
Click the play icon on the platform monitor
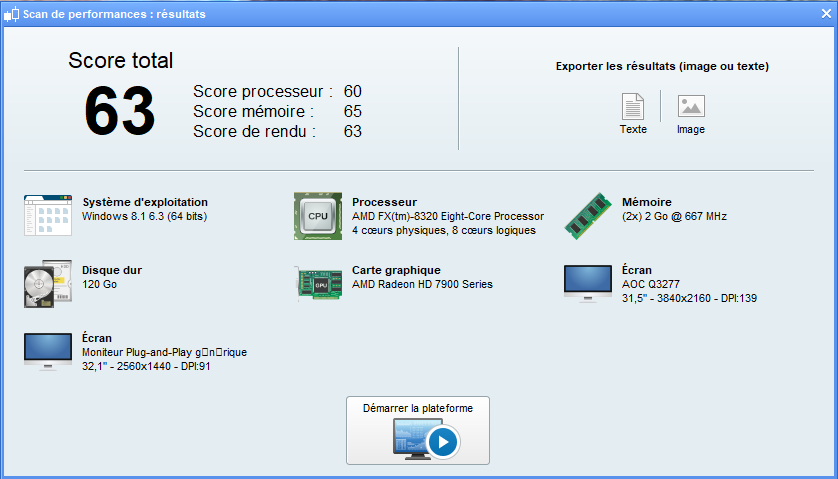[443, 442]
